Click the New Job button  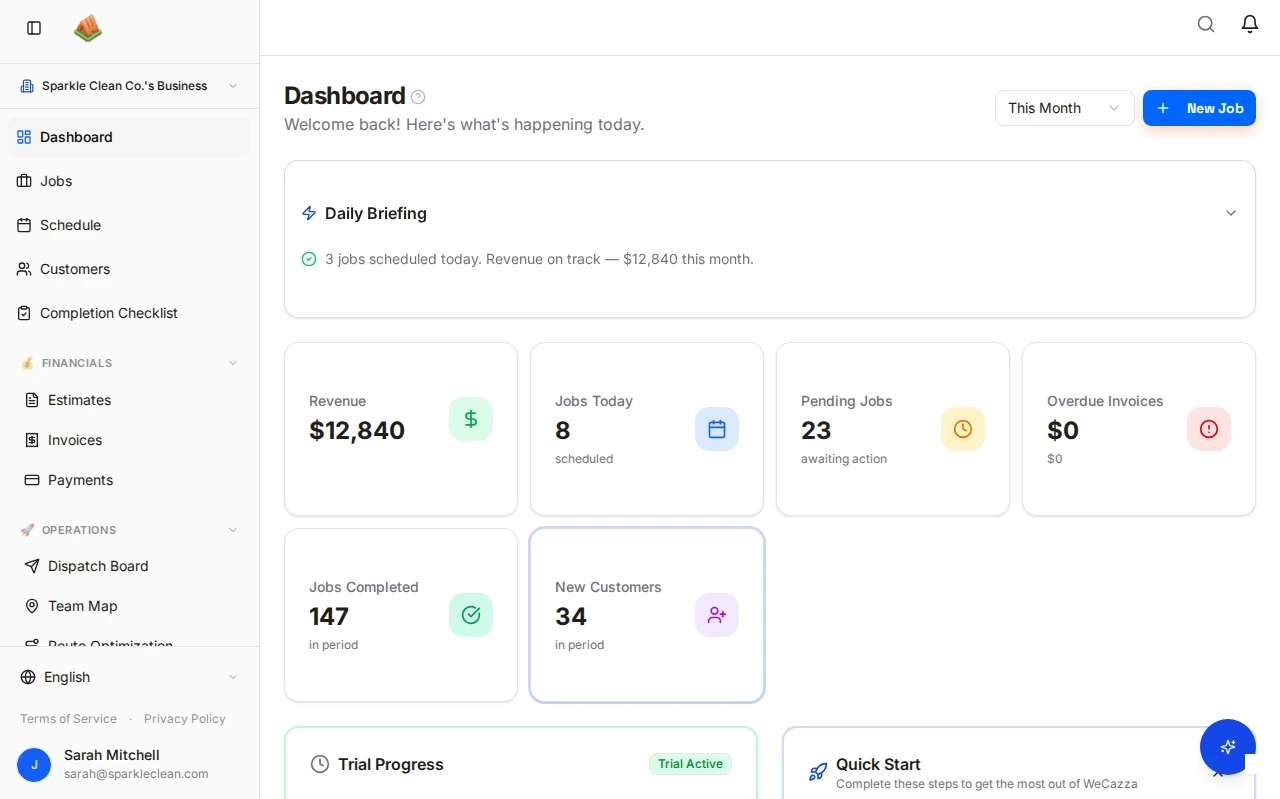[x=1199, y=108]
